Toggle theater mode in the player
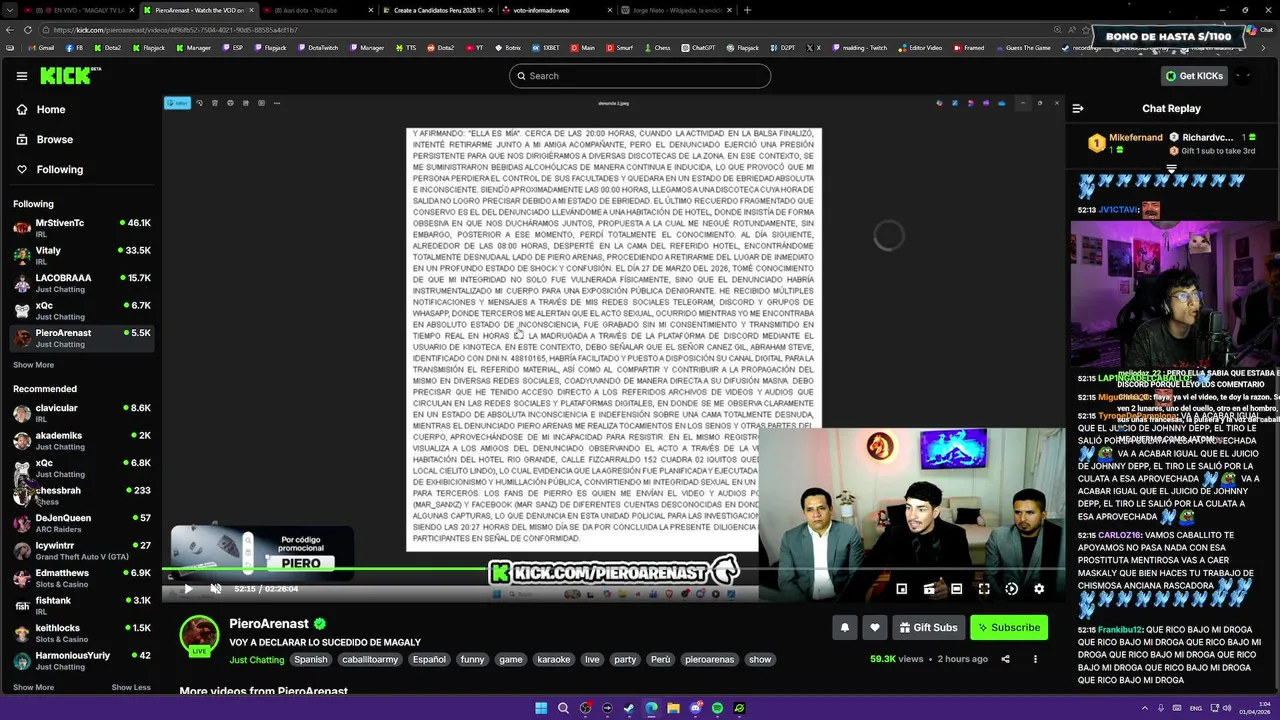 tap(956, 589)
